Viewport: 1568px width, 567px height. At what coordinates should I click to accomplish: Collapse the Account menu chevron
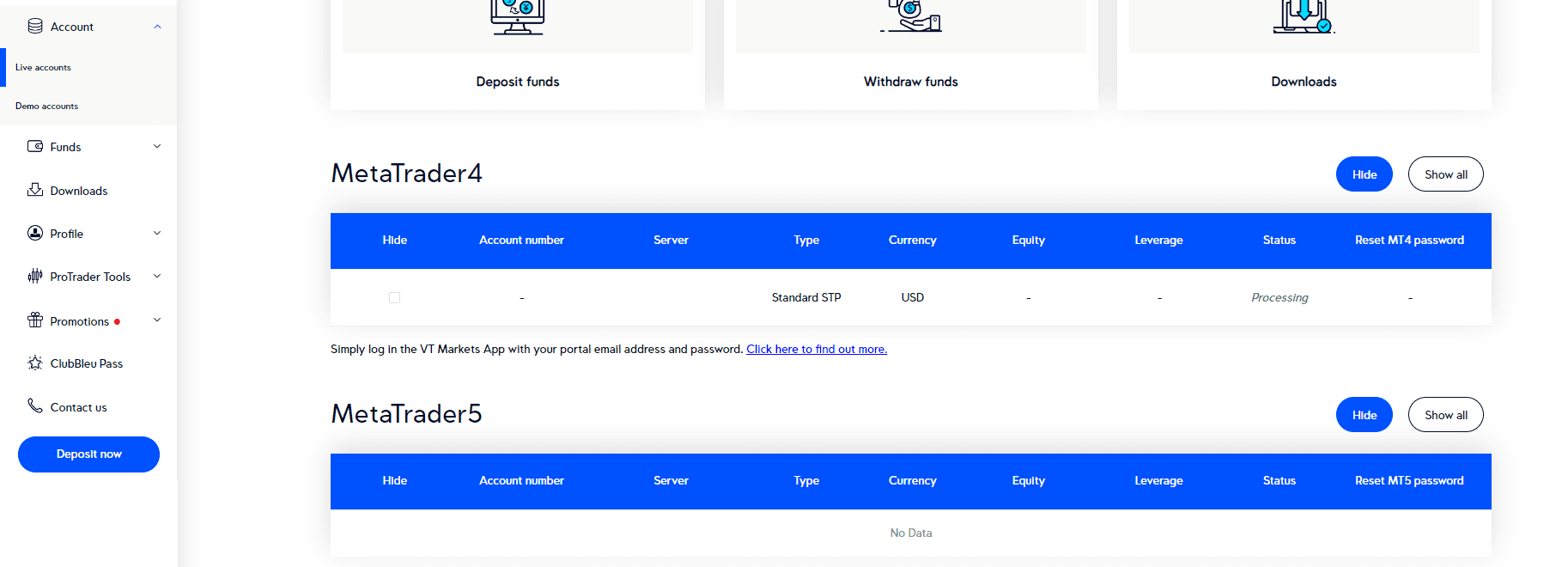coord(157,27)
